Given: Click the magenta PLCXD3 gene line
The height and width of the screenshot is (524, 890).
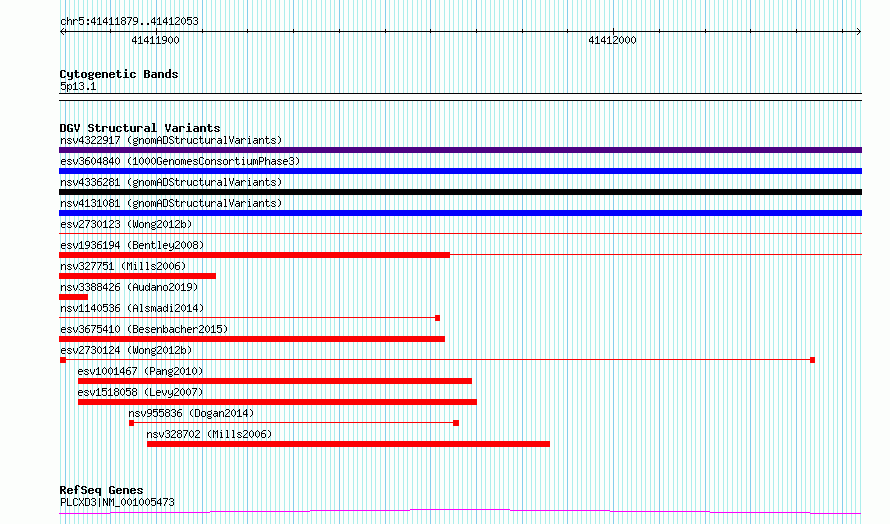Looking at the screenshot, I should pos(460,512).
